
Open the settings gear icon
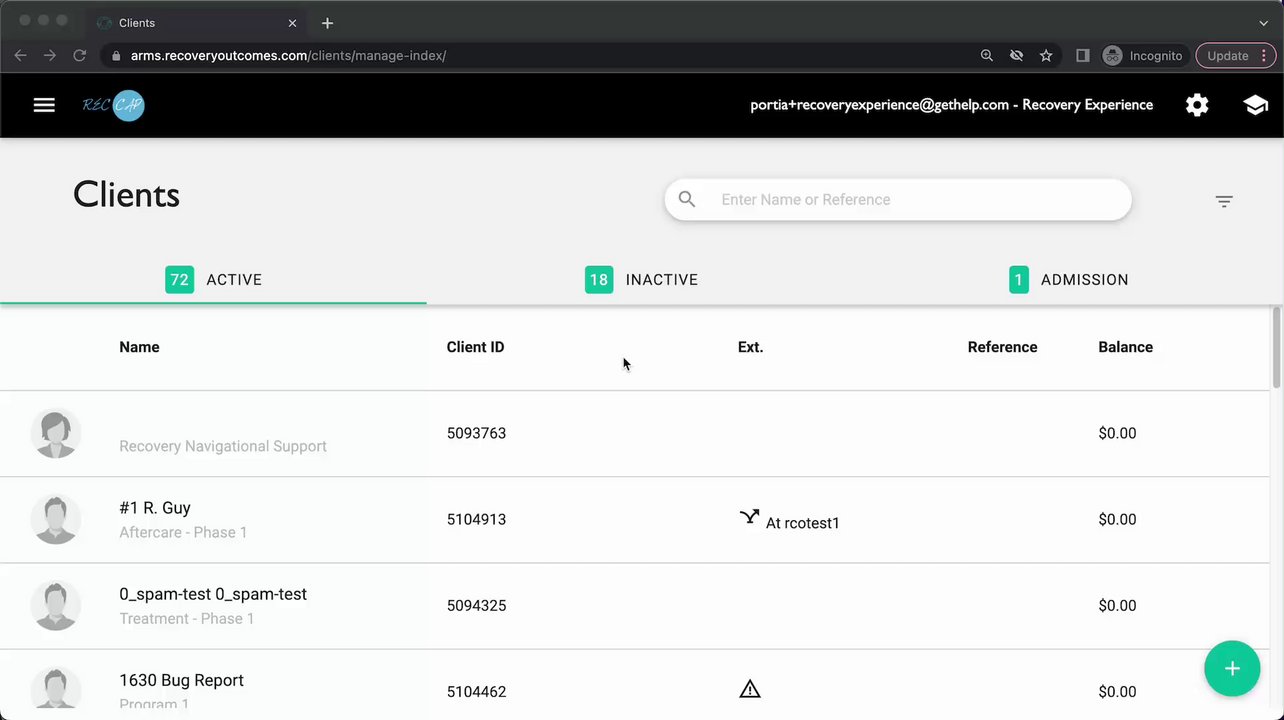pos(1197,105)
